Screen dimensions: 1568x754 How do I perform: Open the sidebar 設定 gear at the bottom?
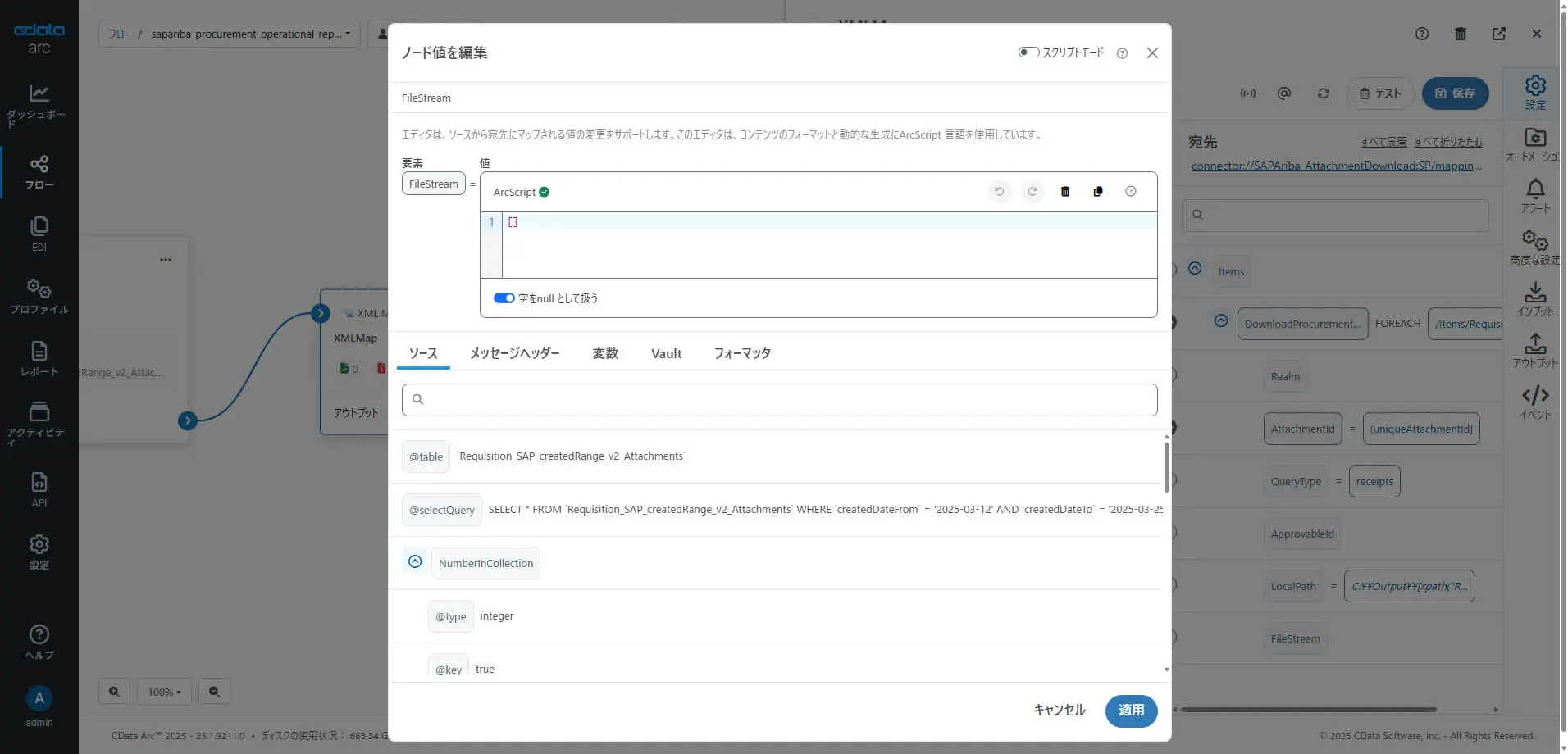[x=39, y=552]
